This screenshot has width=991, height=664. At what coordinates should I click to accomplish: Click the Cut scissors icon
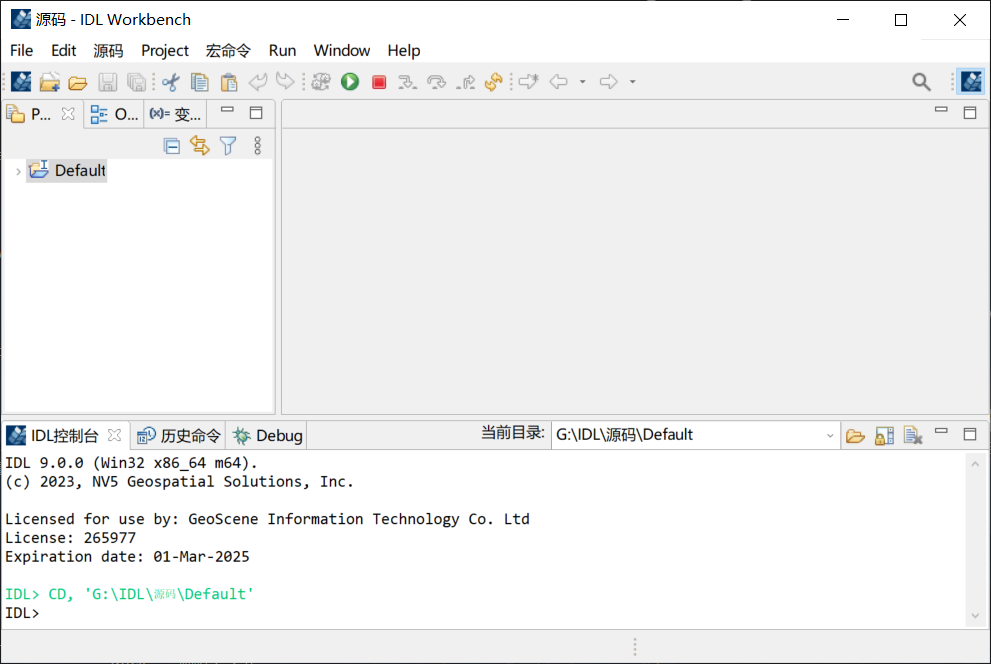171,82
